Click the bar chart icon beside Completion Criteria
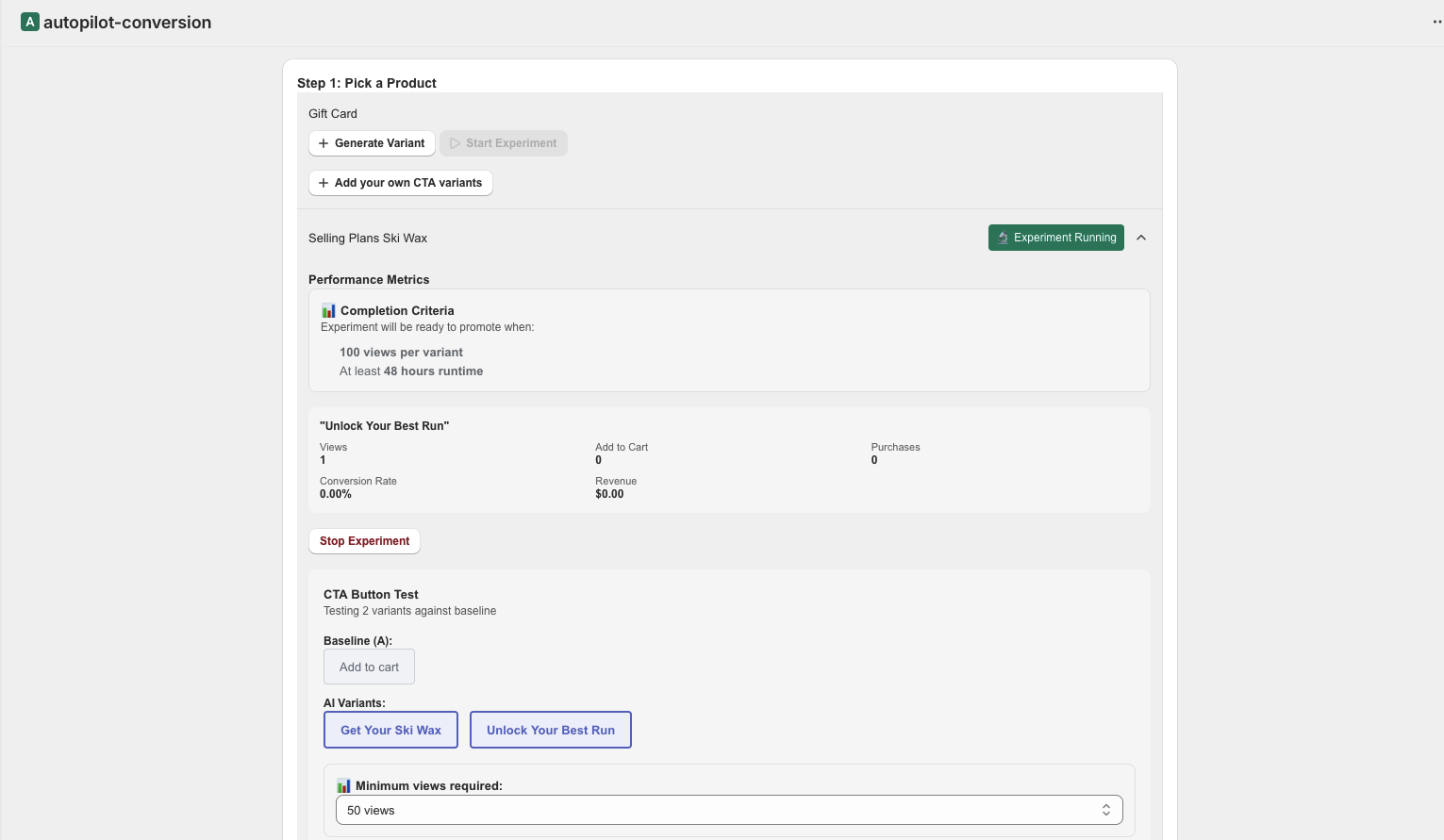Screen dimensions: 1444x840 [329, 310]
